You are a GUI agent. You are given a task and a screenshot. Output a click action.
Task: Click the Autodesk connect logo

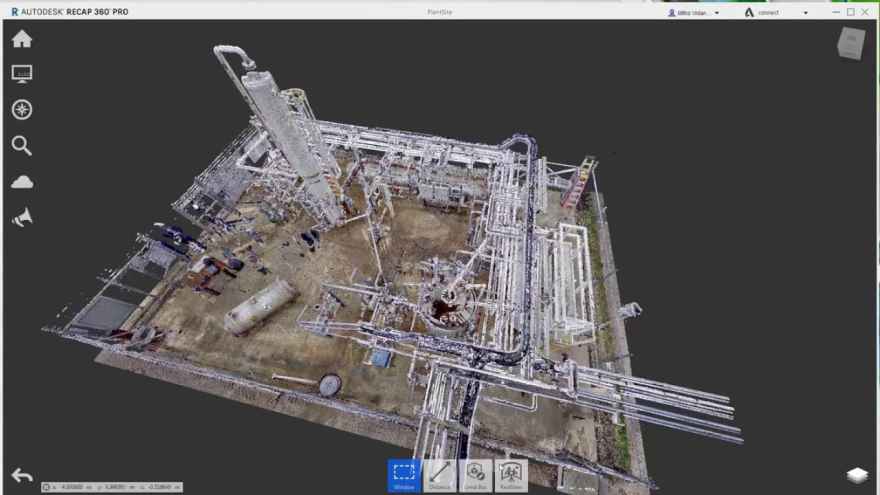tap(749, 12)
